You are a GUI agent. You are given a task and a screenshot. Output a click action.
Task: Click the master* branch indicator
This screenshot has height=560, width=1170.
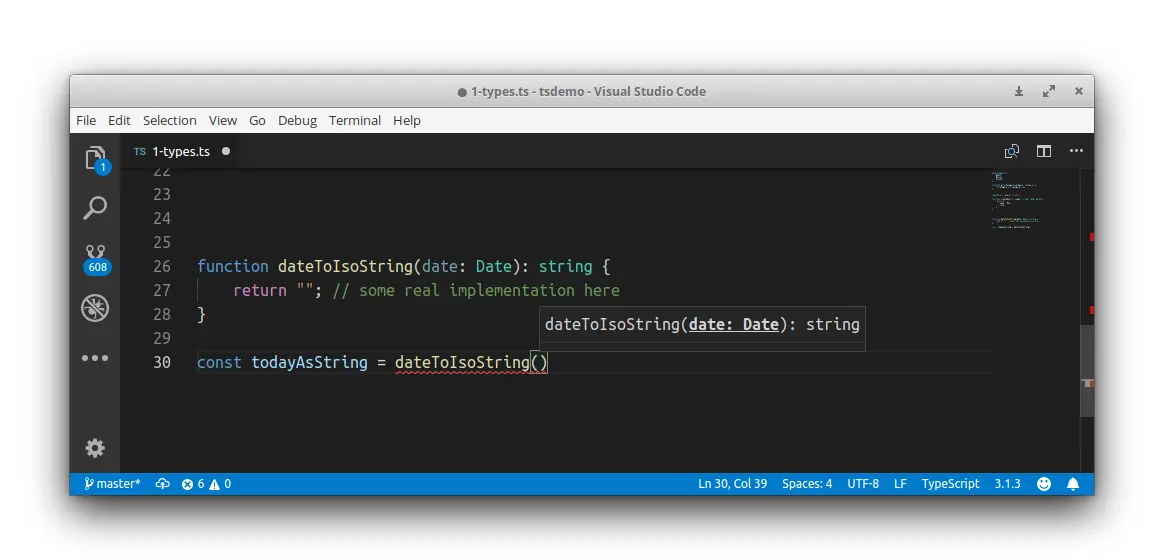click(x=112, y=484)
